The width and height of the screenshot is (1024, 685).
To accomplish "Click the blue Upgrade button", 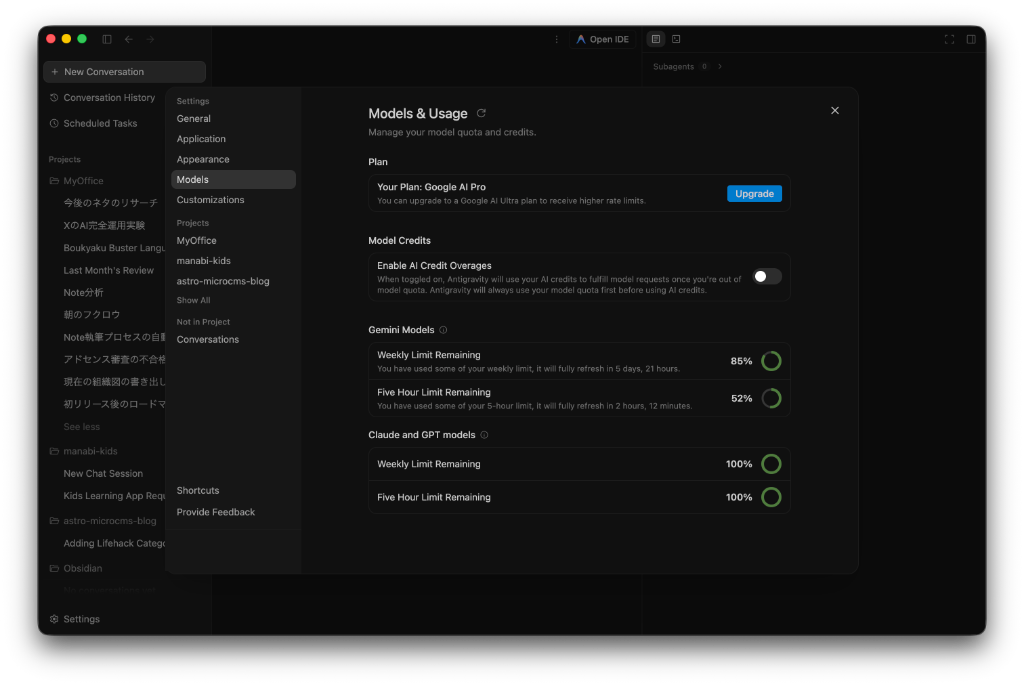I will tap(754, 194).
